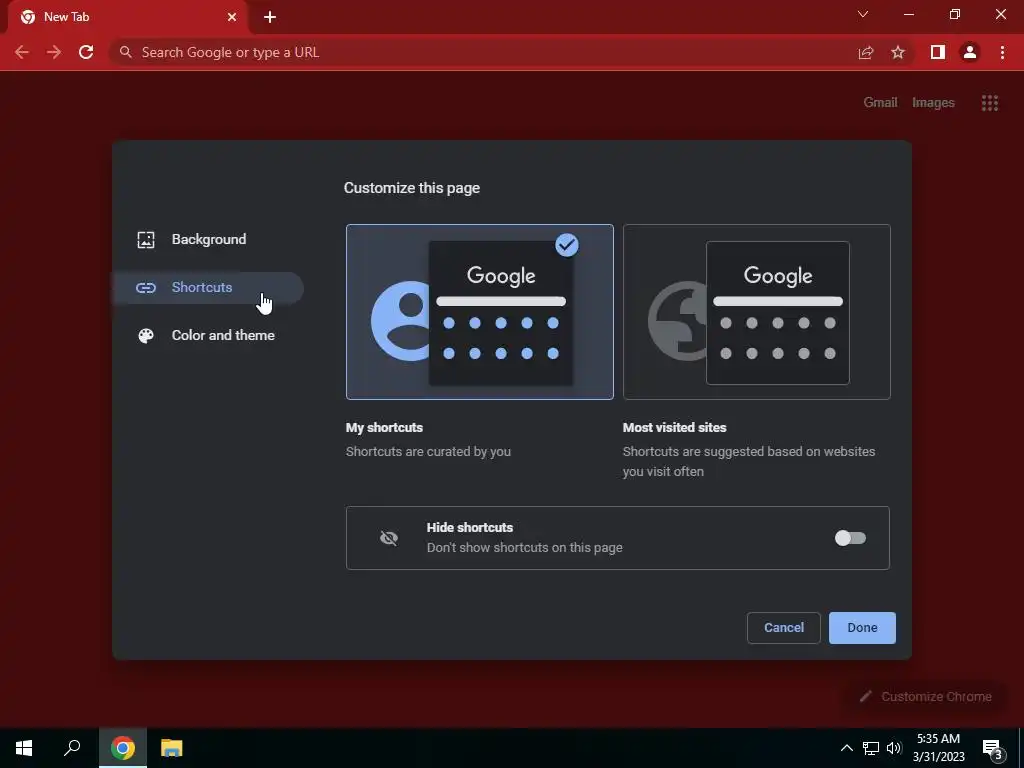Image resolution: width=1024 pixels, height=768 pixels.
Task: Share this page via share icon
Action: [x=866, y=52]
